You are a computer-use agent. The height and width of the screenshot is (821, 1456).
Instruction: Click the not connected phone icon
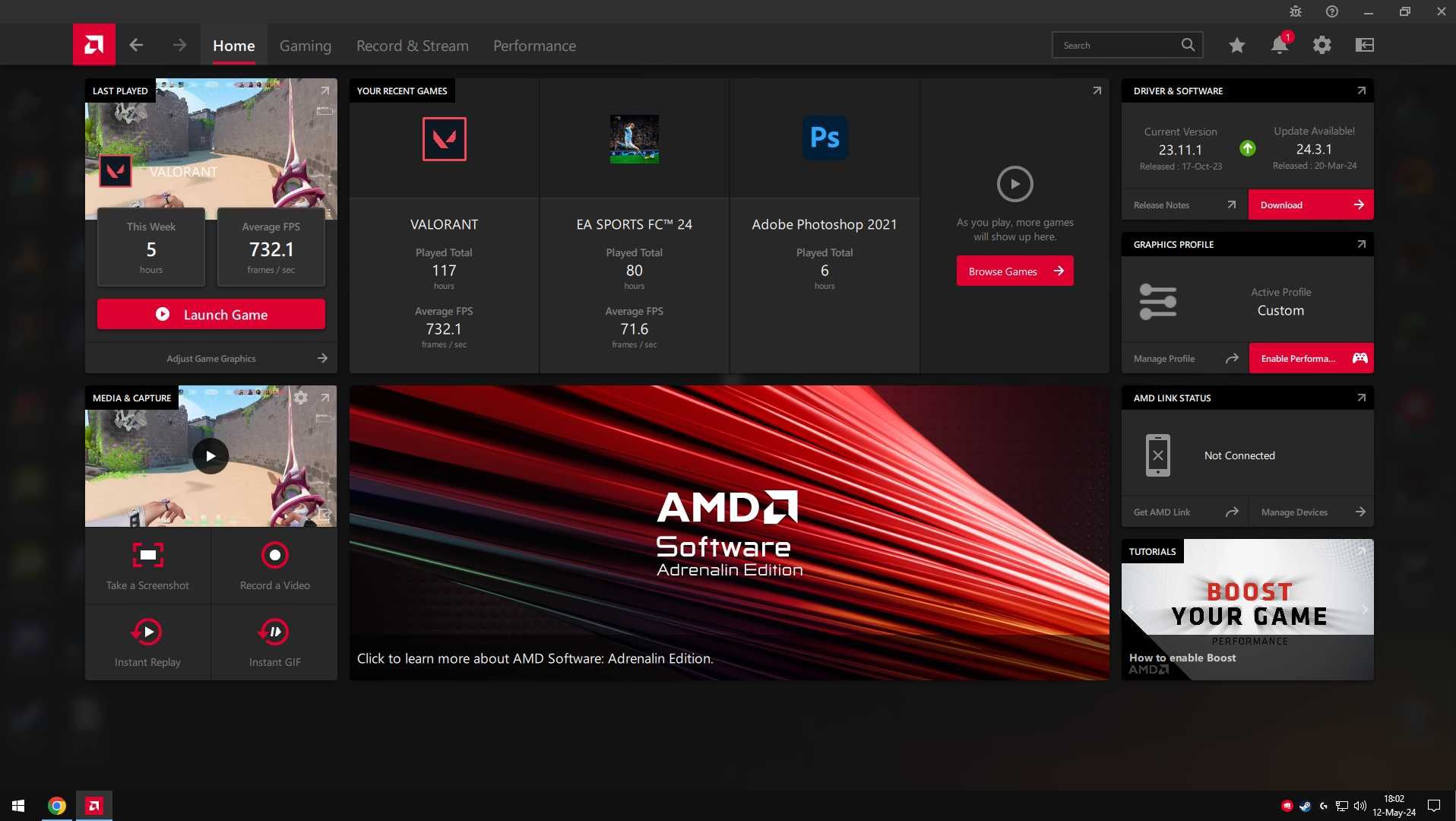coord(1158,455)
